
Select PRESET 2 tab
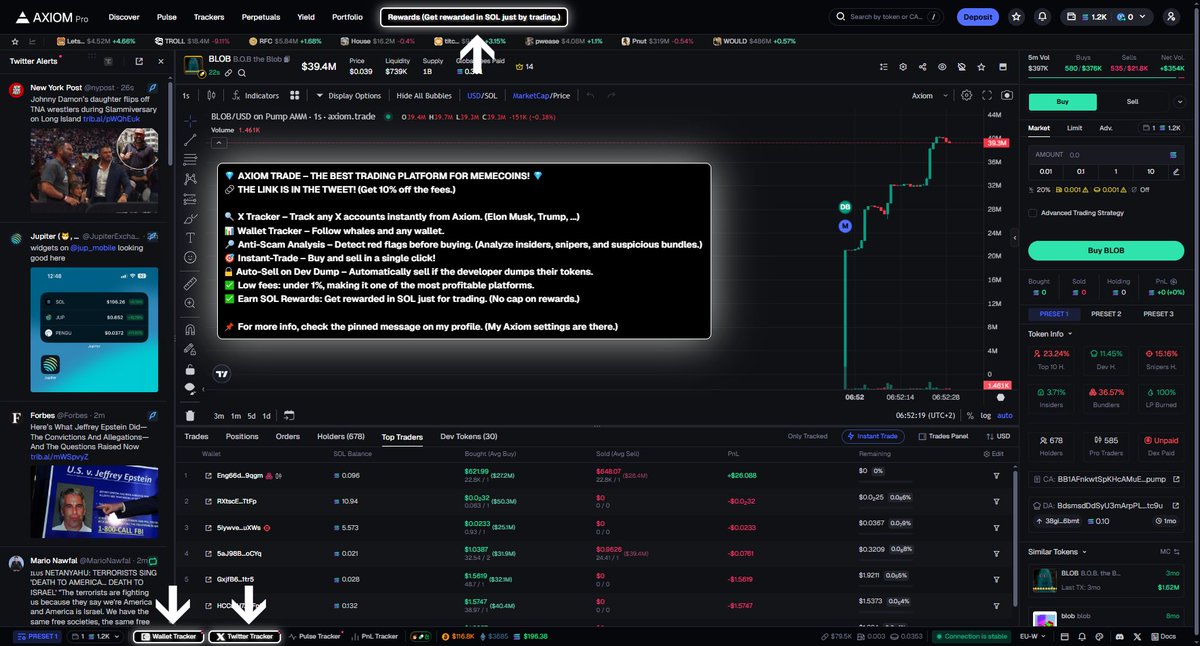(x=1106, y=314)
